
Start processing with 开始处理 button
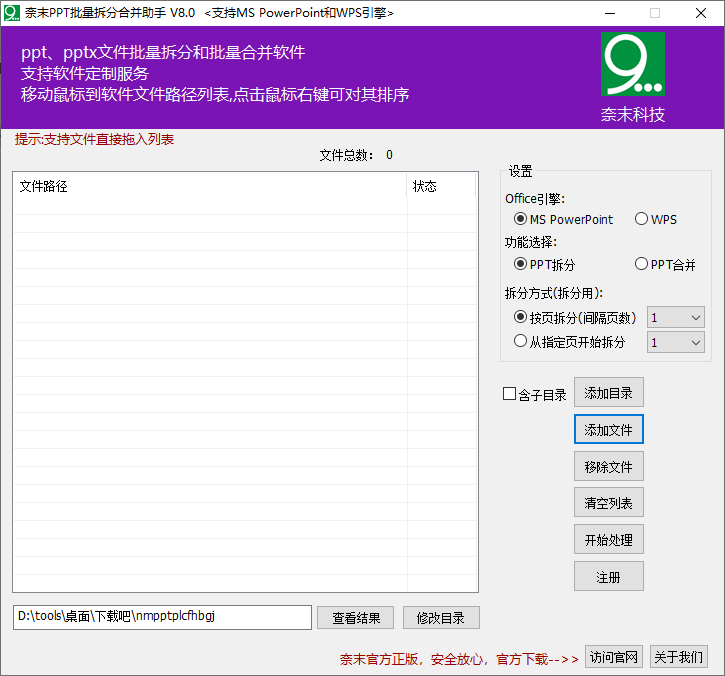[608, 540]
